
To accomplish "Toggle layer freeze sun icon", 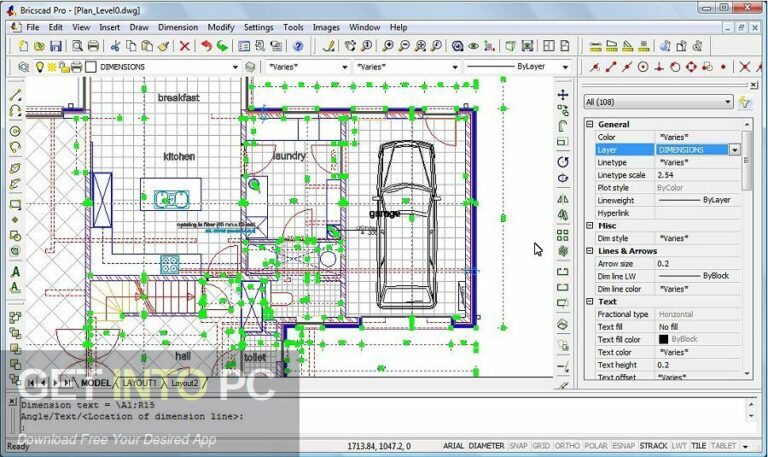I will pyautogui.click(x=52, y=67).
